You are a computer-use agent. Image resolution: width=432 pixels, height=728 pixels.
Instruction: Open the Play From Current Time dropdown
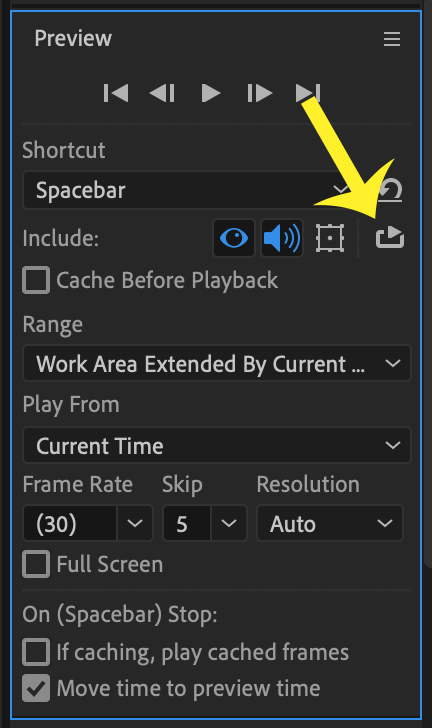(x=217, y=446)
